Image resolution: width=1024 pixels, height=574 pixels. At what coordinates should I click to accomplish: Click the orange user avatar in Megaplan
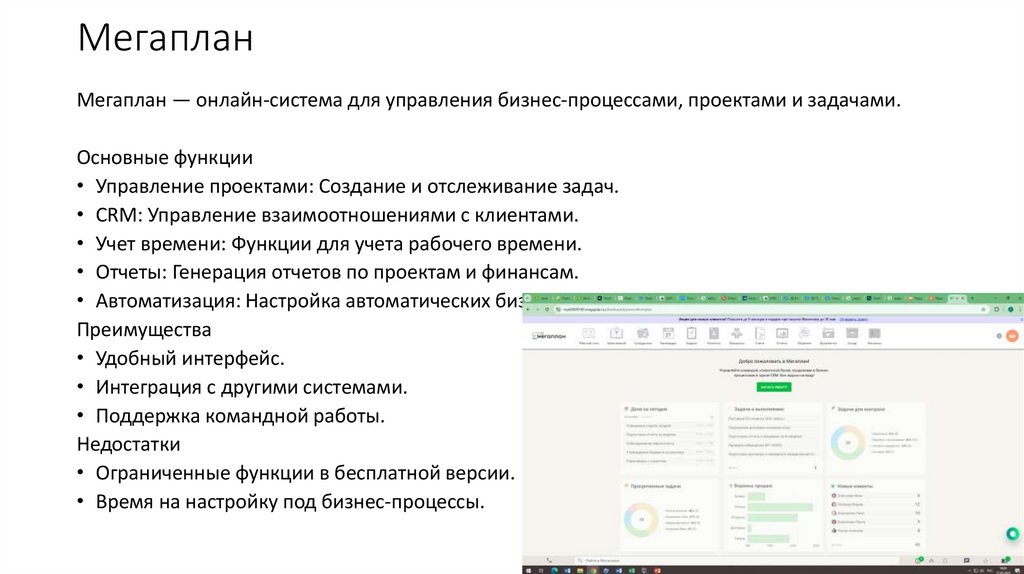pos(1012,336)
